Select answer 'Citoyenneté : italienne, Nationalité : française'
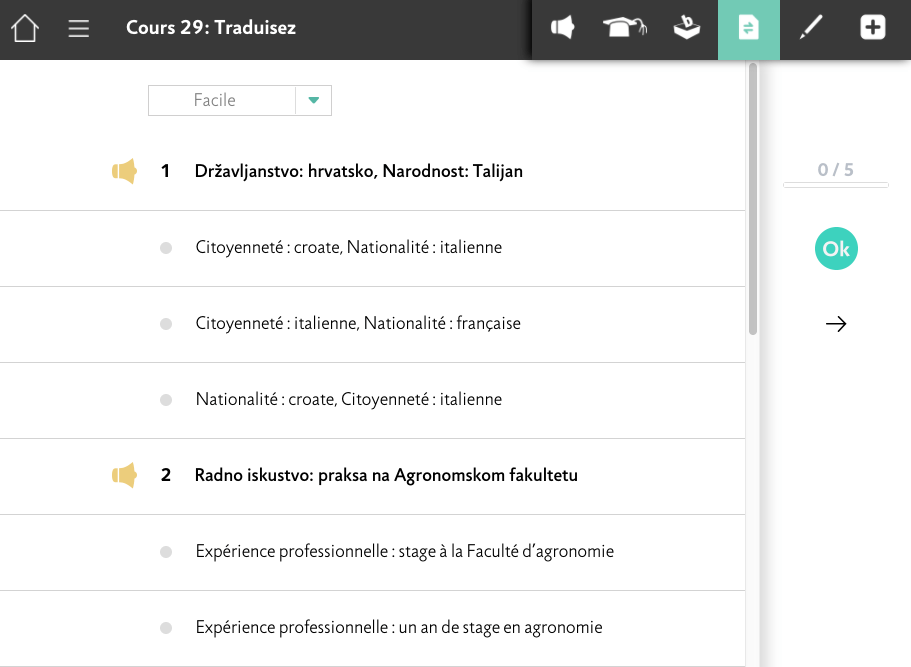911x667 pixels. (358, 324)
